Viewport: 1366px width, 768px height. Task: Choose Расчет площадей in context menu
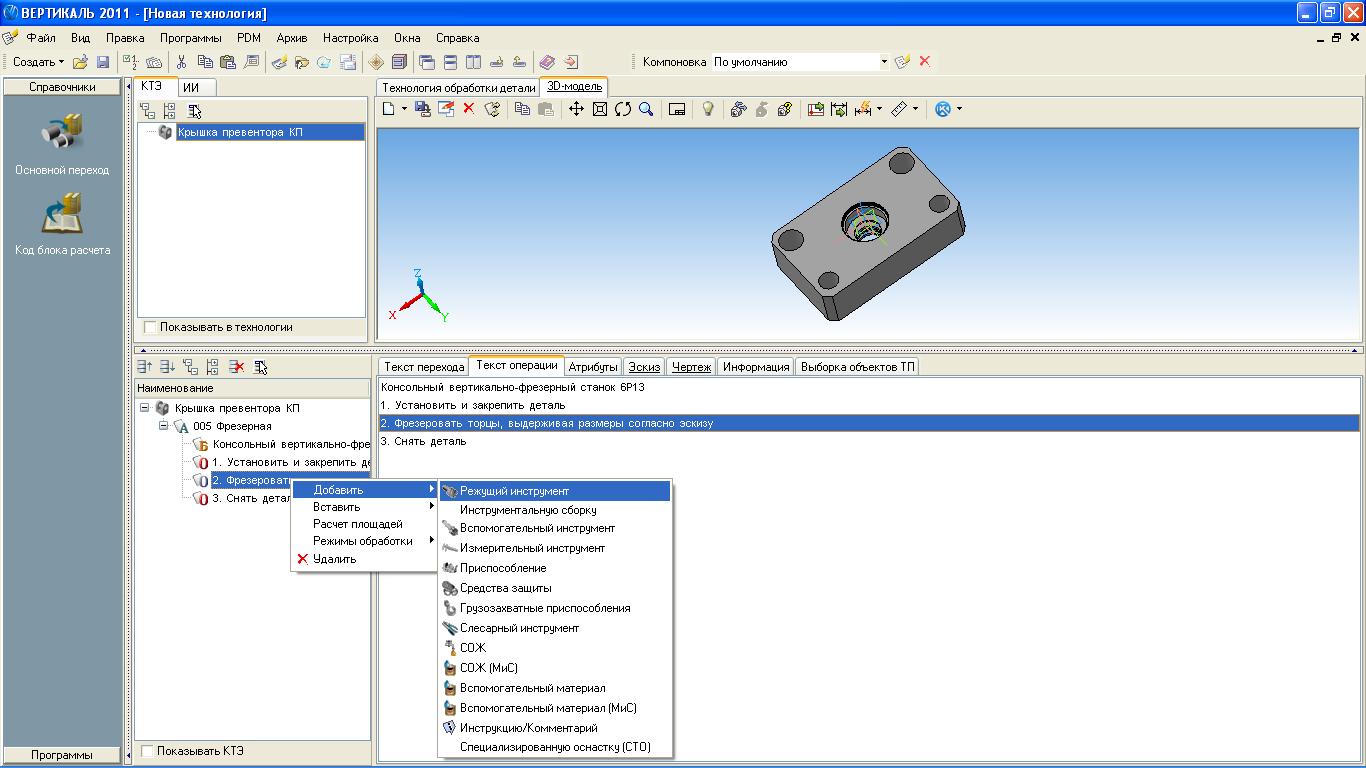[365, 524]
